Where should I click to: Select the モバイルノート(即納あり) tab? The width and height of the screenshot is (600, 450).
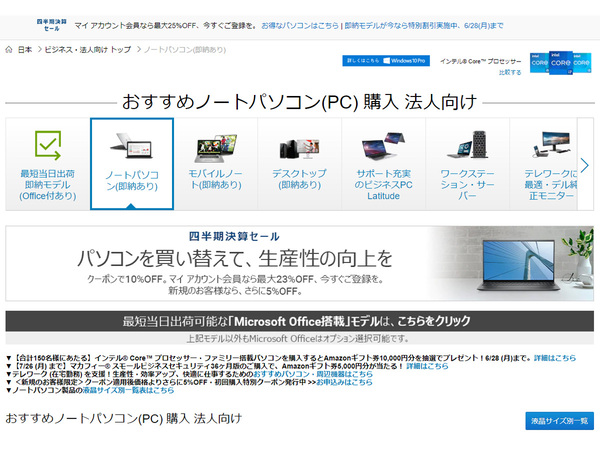point(216,164)
